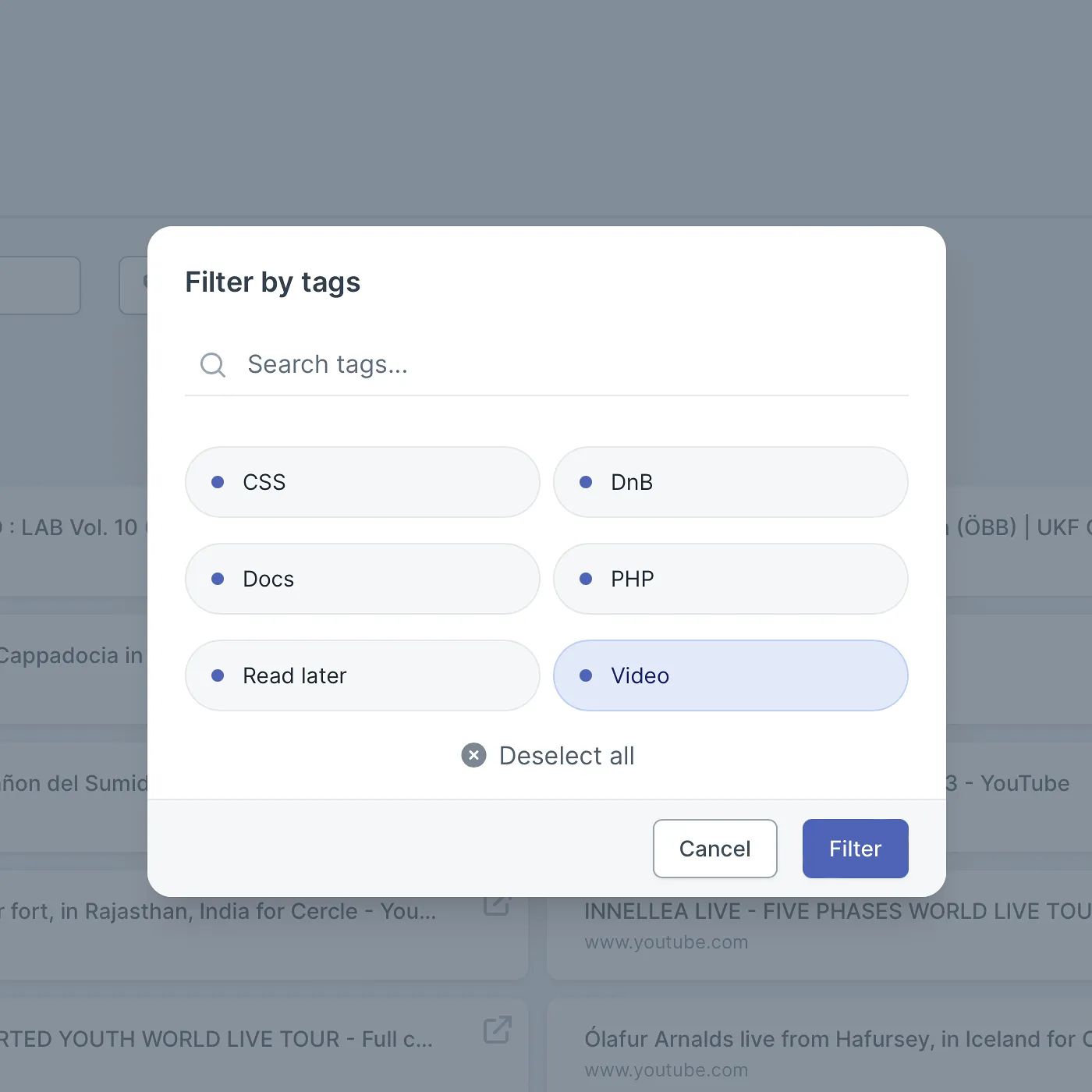1092x1092 pixels.
Task: Open INNELLEA LIVE - FIVE PHASES bookmark
Action: coord(838,911)
